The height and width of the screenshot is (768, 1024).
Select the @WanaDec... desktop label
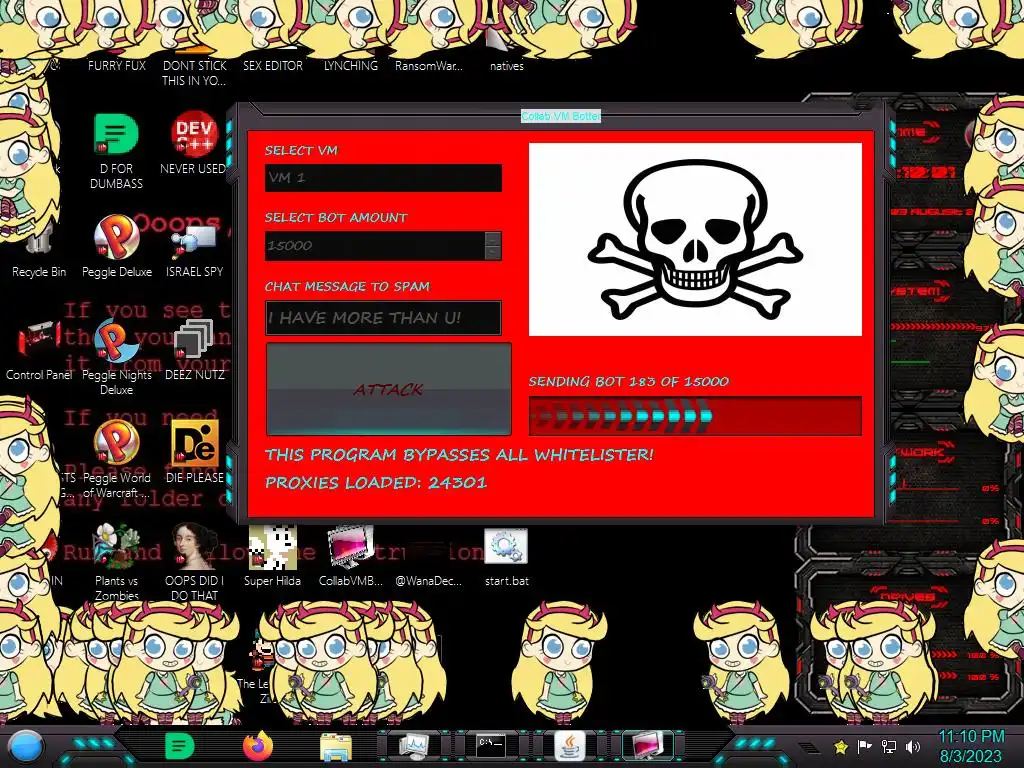[x=428, y=581]
